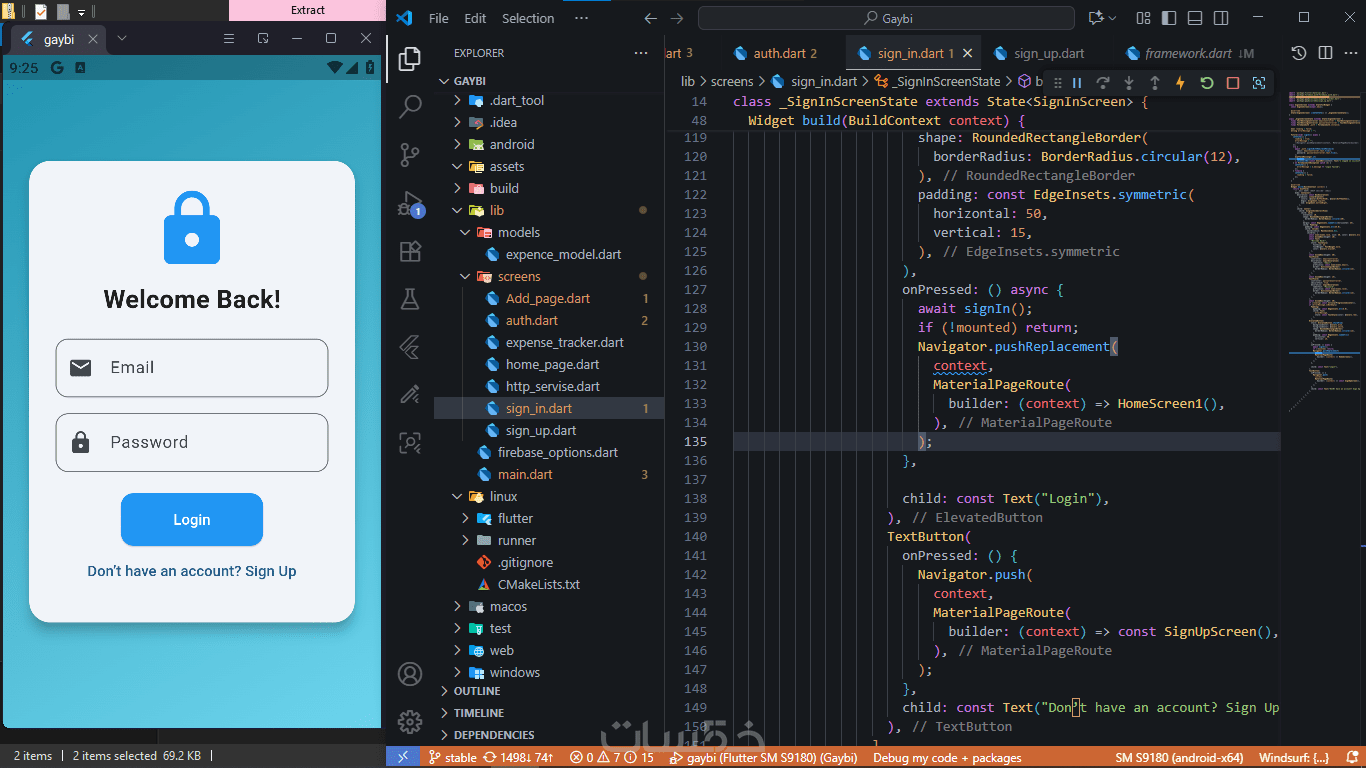Focus the Email field in emulator
This screenshot has width=1366, height=768.
pyautogui.click(x=192, y=368)
